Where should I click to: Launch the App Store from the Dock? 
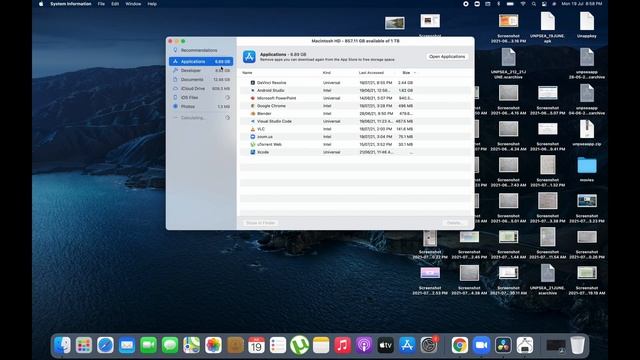pyautogui.click(x=407, y=345)
